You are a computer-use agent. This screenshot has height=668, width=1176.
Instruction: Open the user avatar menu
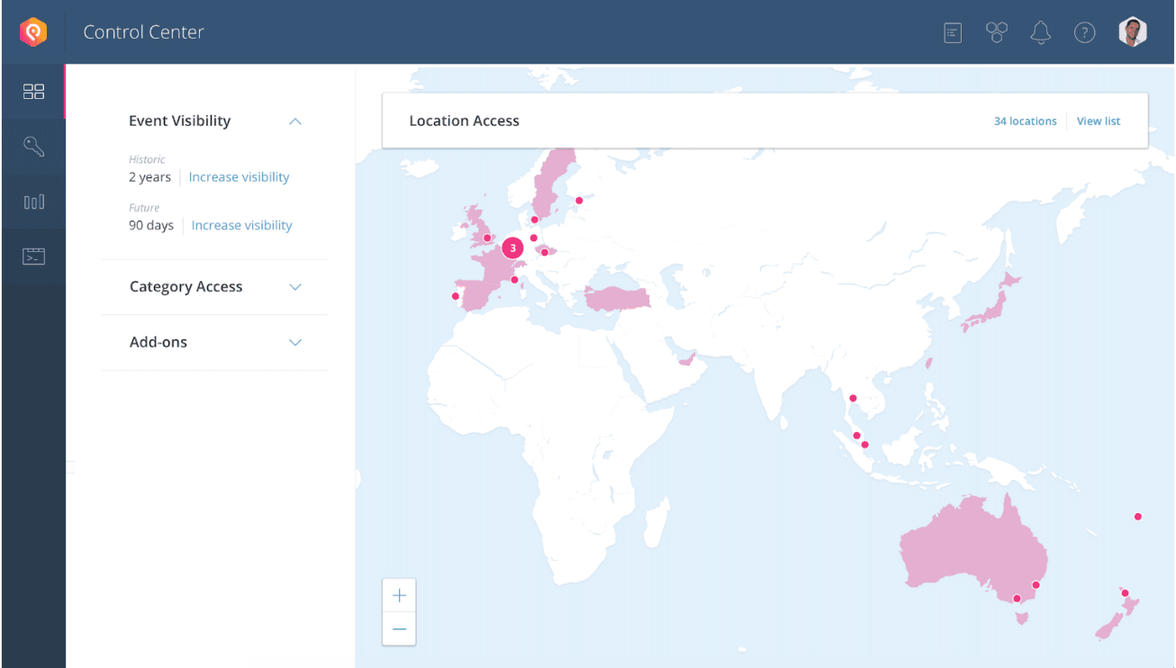(x=1132, y=31)
